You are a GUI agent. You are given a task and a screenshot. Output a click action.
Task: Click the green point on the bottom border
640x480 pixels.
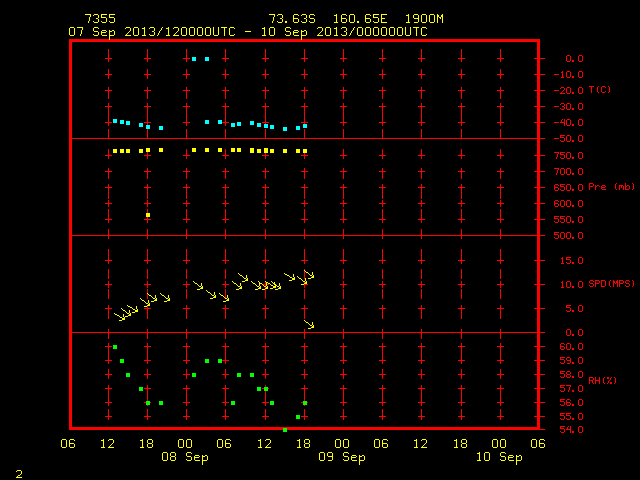[285, 430]
